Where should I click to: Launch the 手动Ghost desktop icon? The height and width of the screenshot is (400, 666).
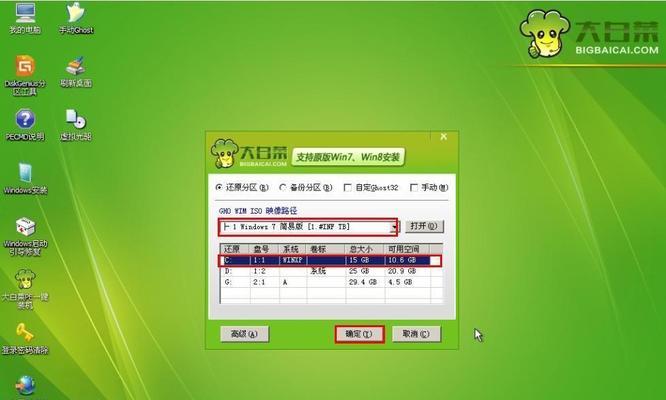pyautogui.click(x=76, y=18)
